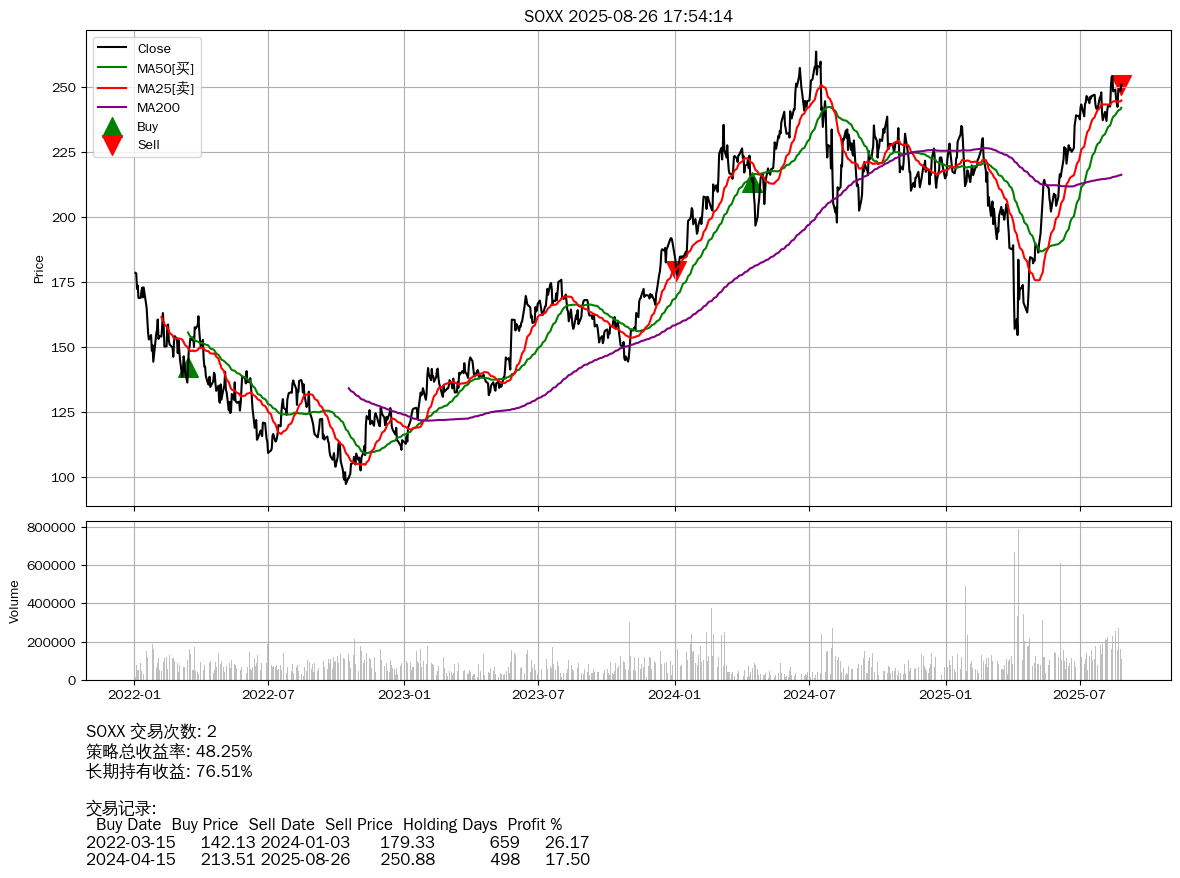Click the April 2024 green buy arrow

point(753,182)
